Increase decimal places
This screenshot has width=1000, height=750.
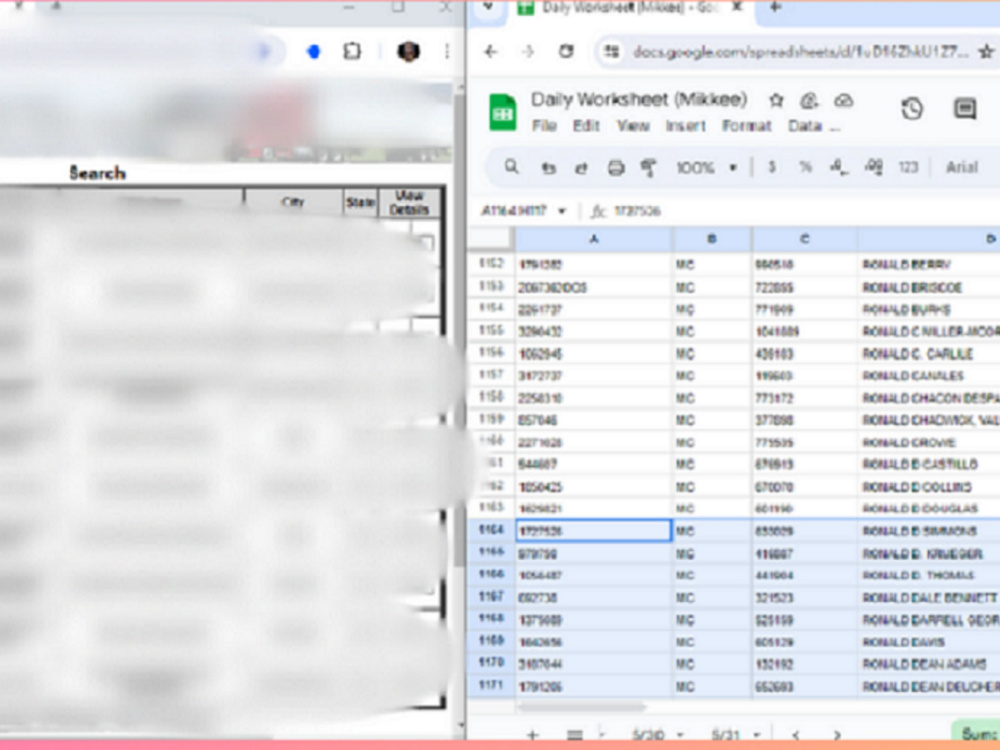coord(874,167)
